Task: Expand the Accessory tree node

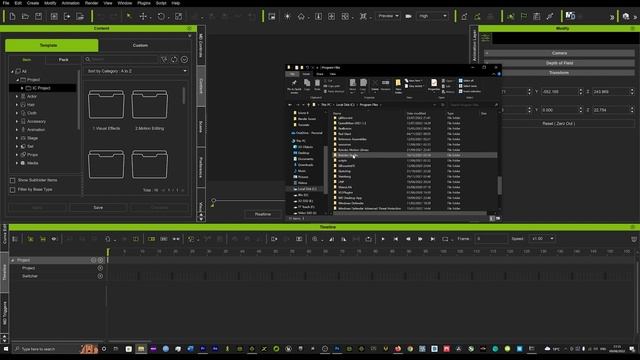Action: [x=17, y=121]
